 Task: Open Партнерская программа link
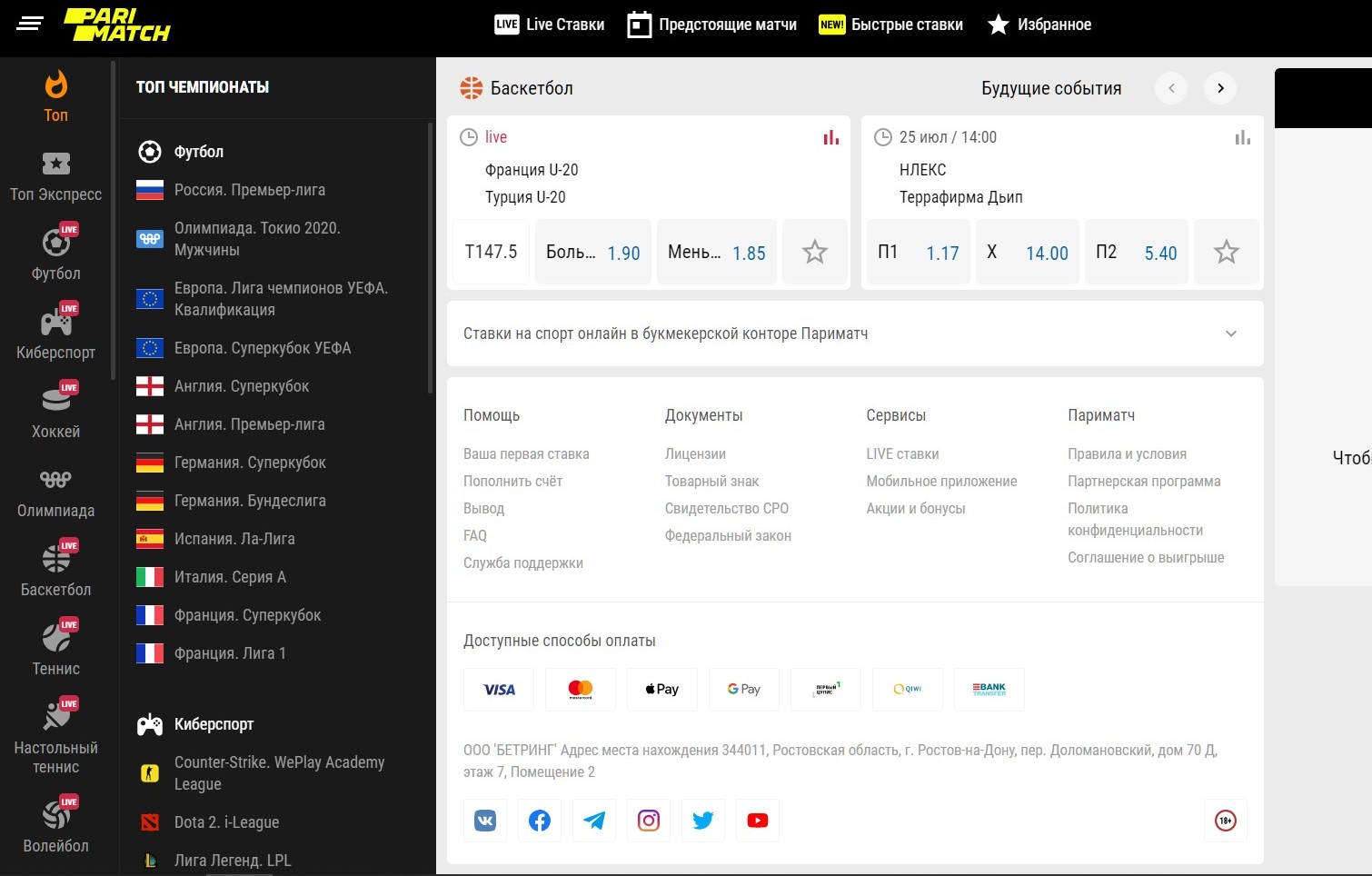[1144, 482]
